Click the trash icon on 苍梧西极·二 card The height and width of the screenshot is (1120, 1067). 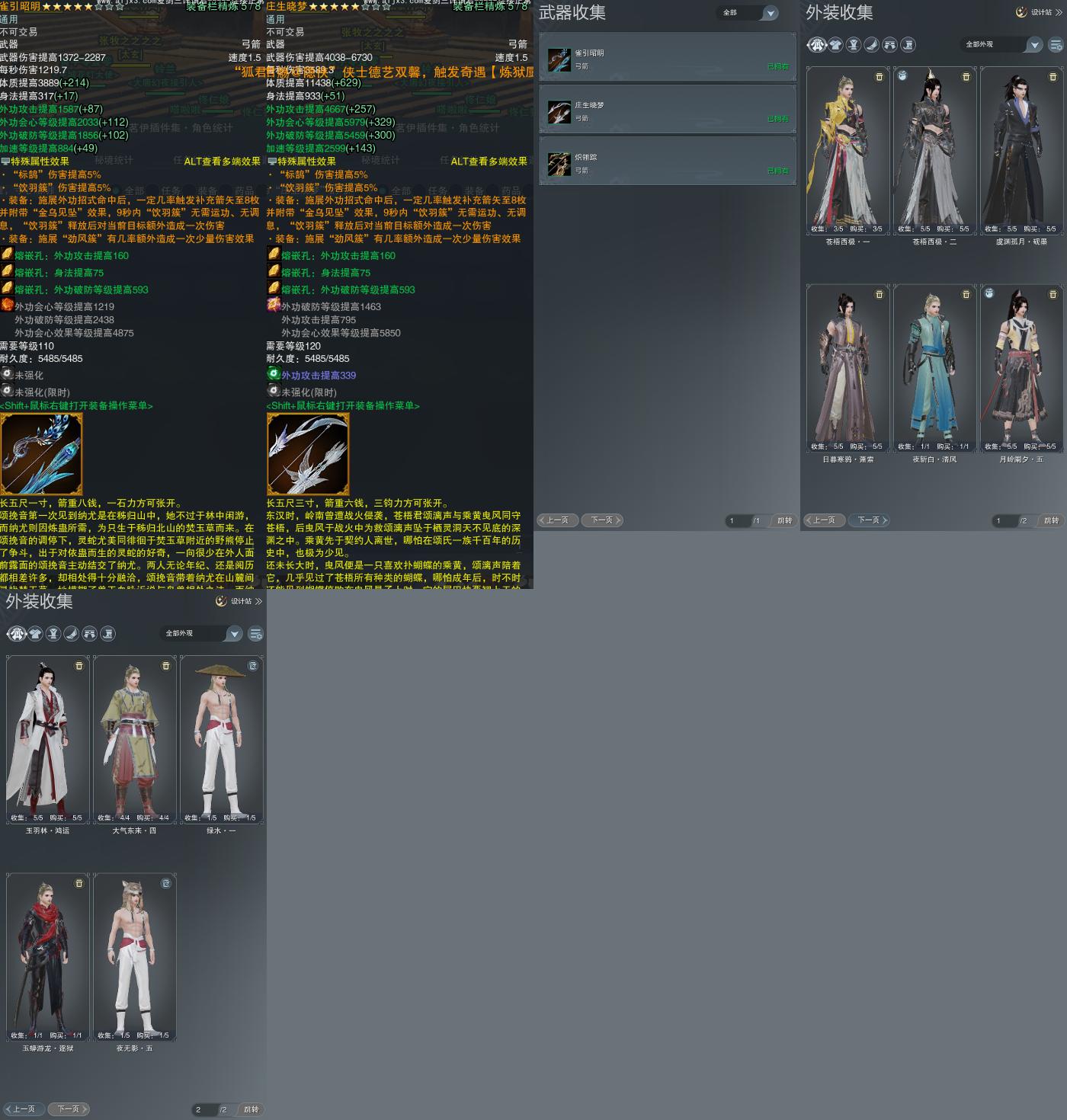coord(966,77)
